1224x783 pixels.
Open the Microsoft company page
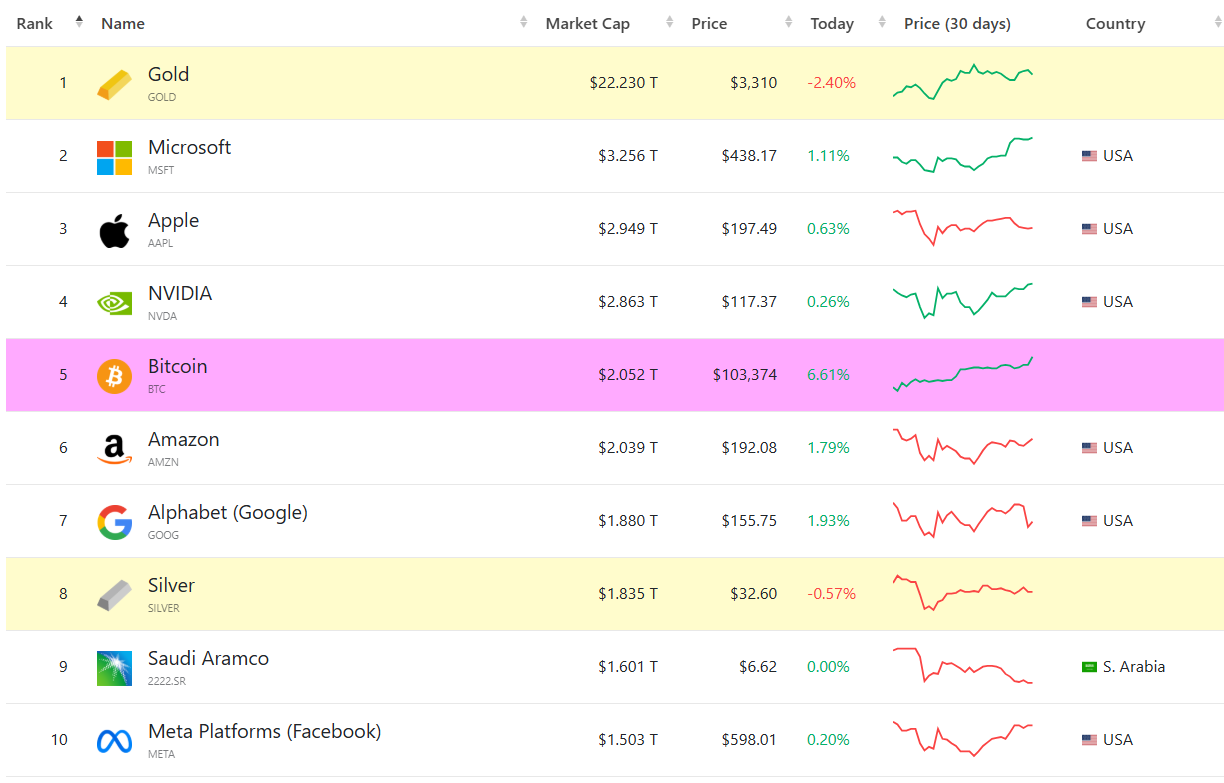coord(189,147)
